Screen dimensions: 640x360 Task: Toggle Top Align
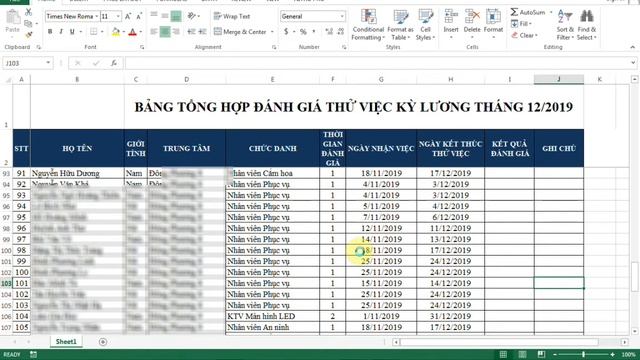tap(154, 16)
